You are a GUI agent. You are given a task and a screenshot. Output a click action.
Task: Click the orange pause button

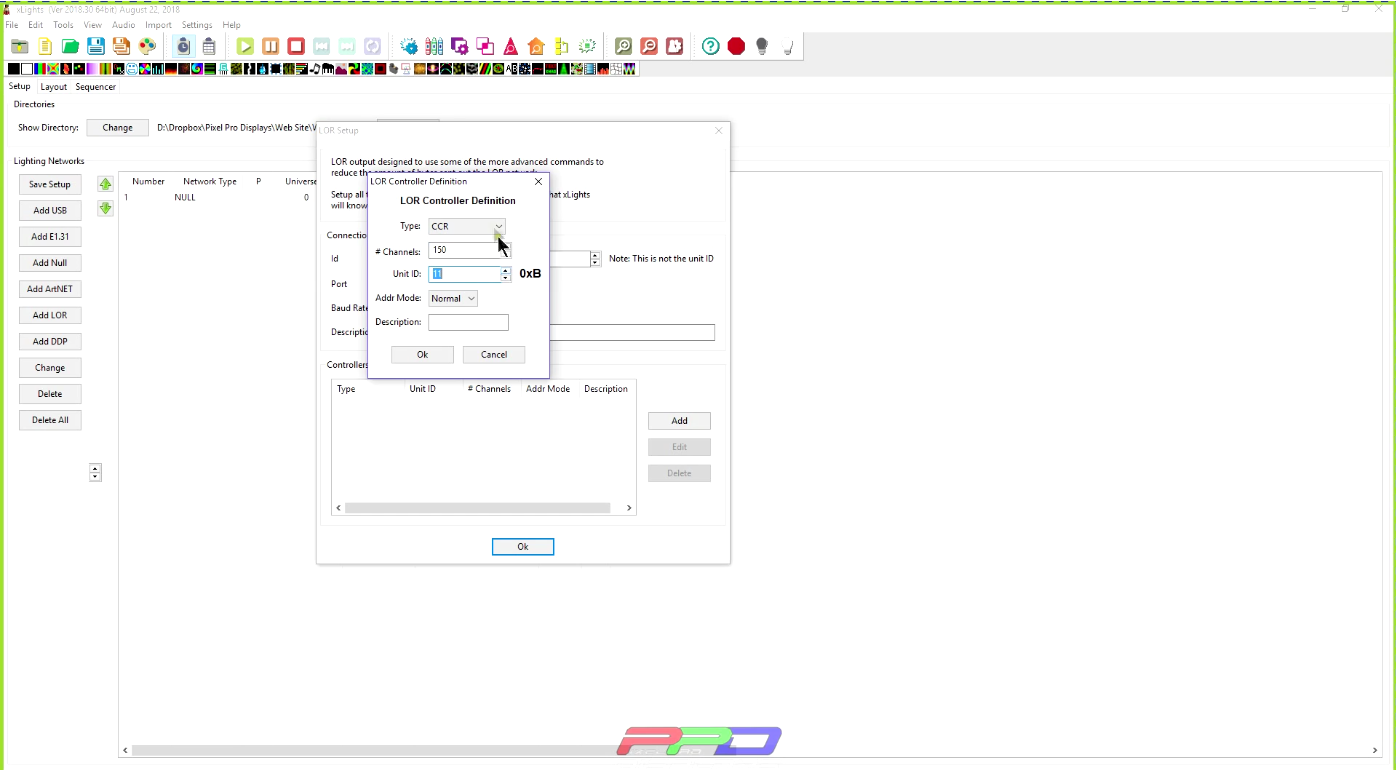(271, 46)
